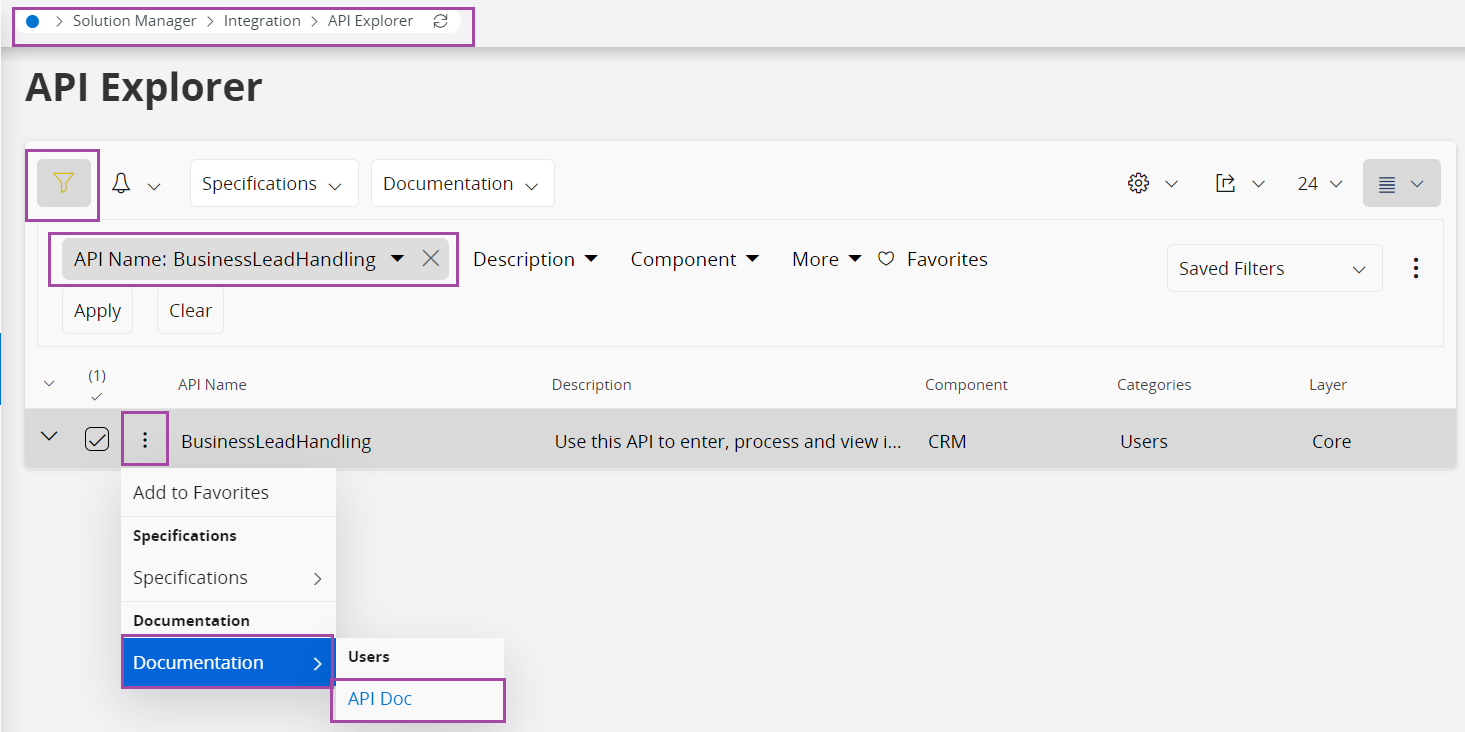Click the refresh icon in the breadcrumb bar
The height and width of the screenshot is (732, 1465).
click(441, 20)
